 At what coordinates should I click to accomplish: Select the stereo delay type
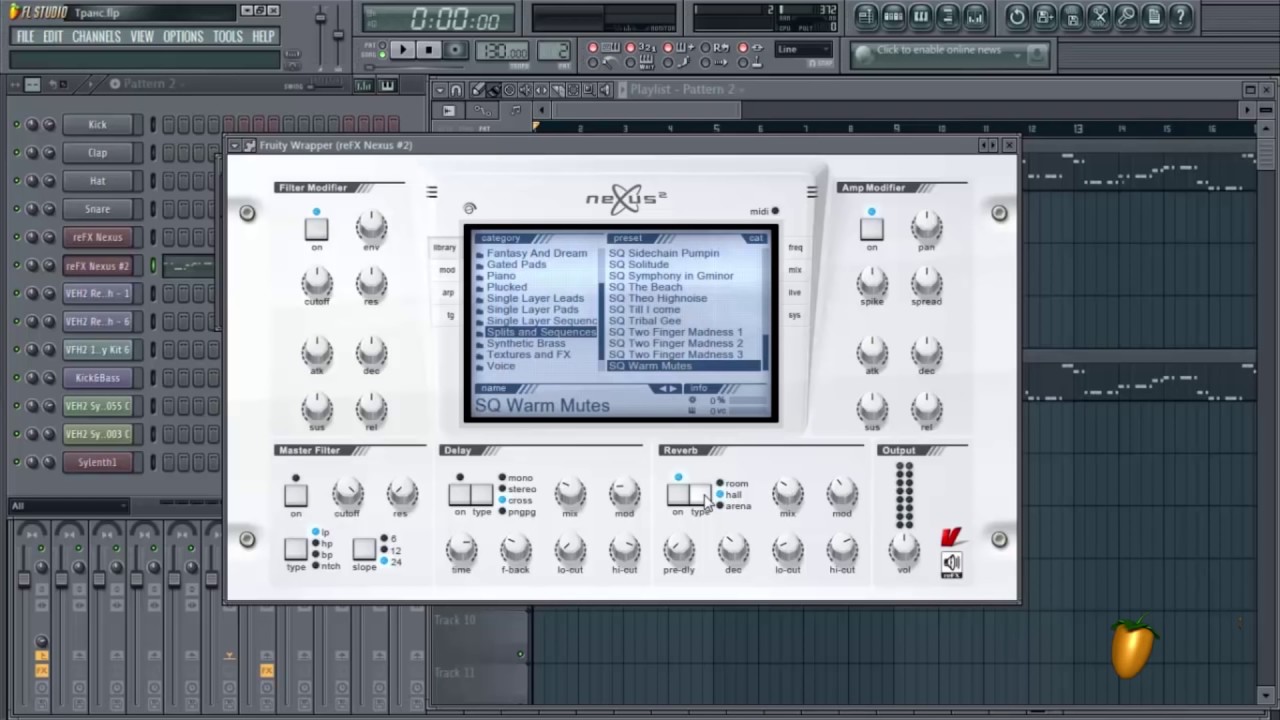tap(517, 489)
